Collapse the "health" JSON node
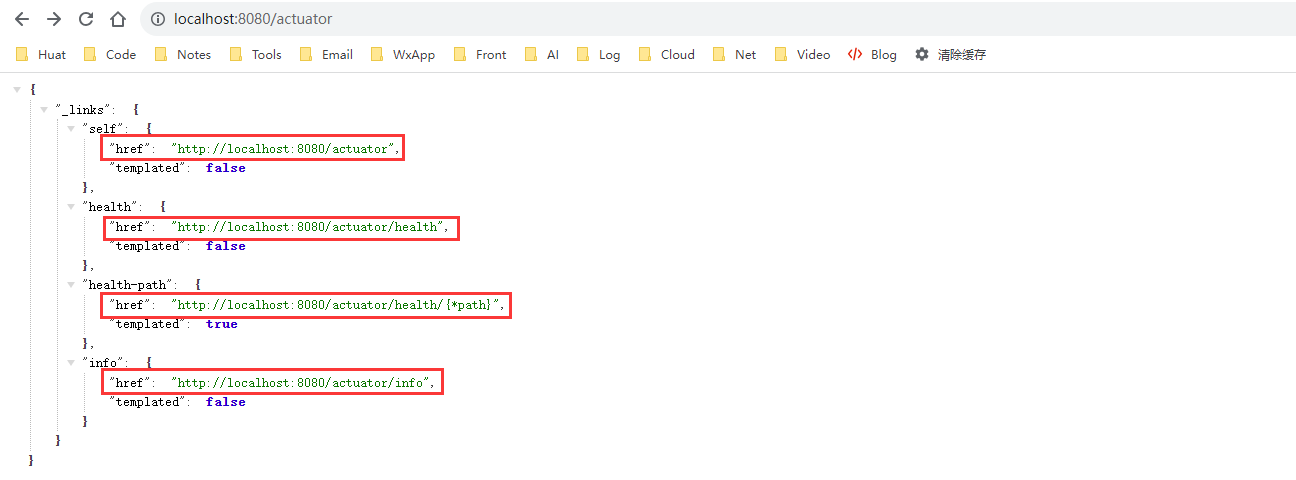The image size is (1296, 480). click(x=71, y=207)
